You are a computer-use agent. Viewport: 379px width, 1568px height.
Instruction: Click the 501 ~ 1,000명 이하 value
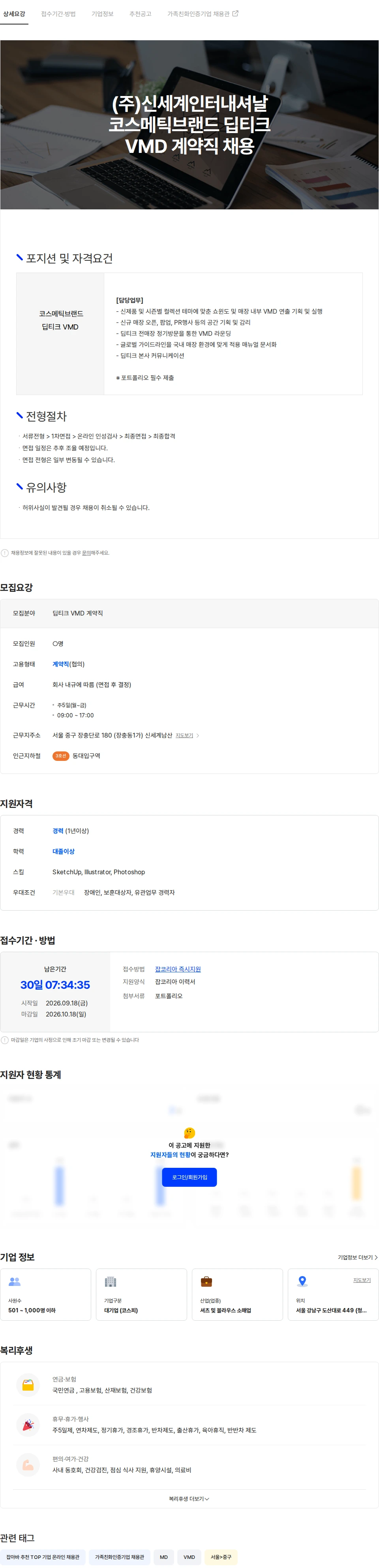pos(32,1310)
